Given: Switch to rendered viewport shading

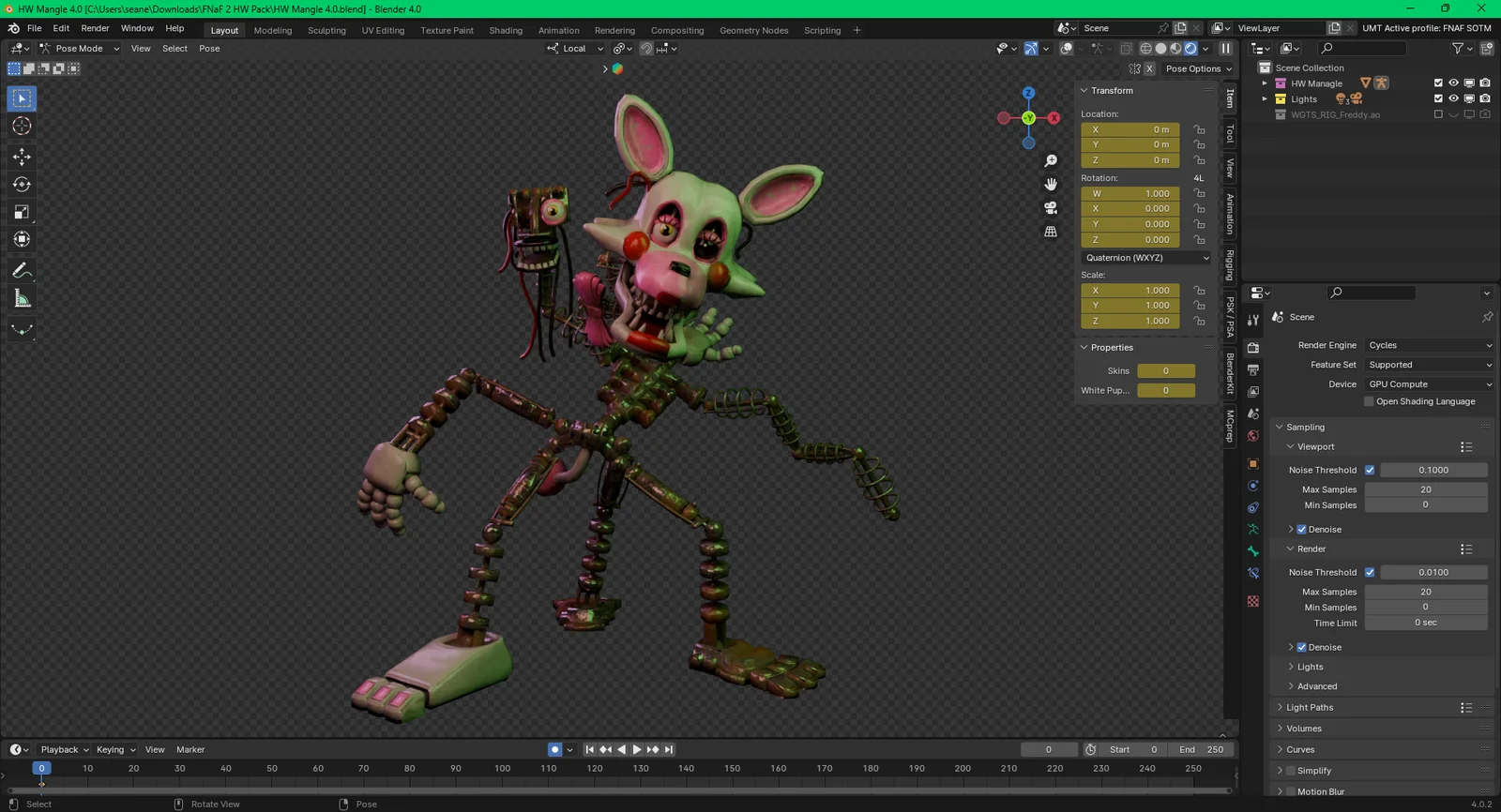Looking at the screenshot, I should pyautogui.click(x=1190, y=49).
